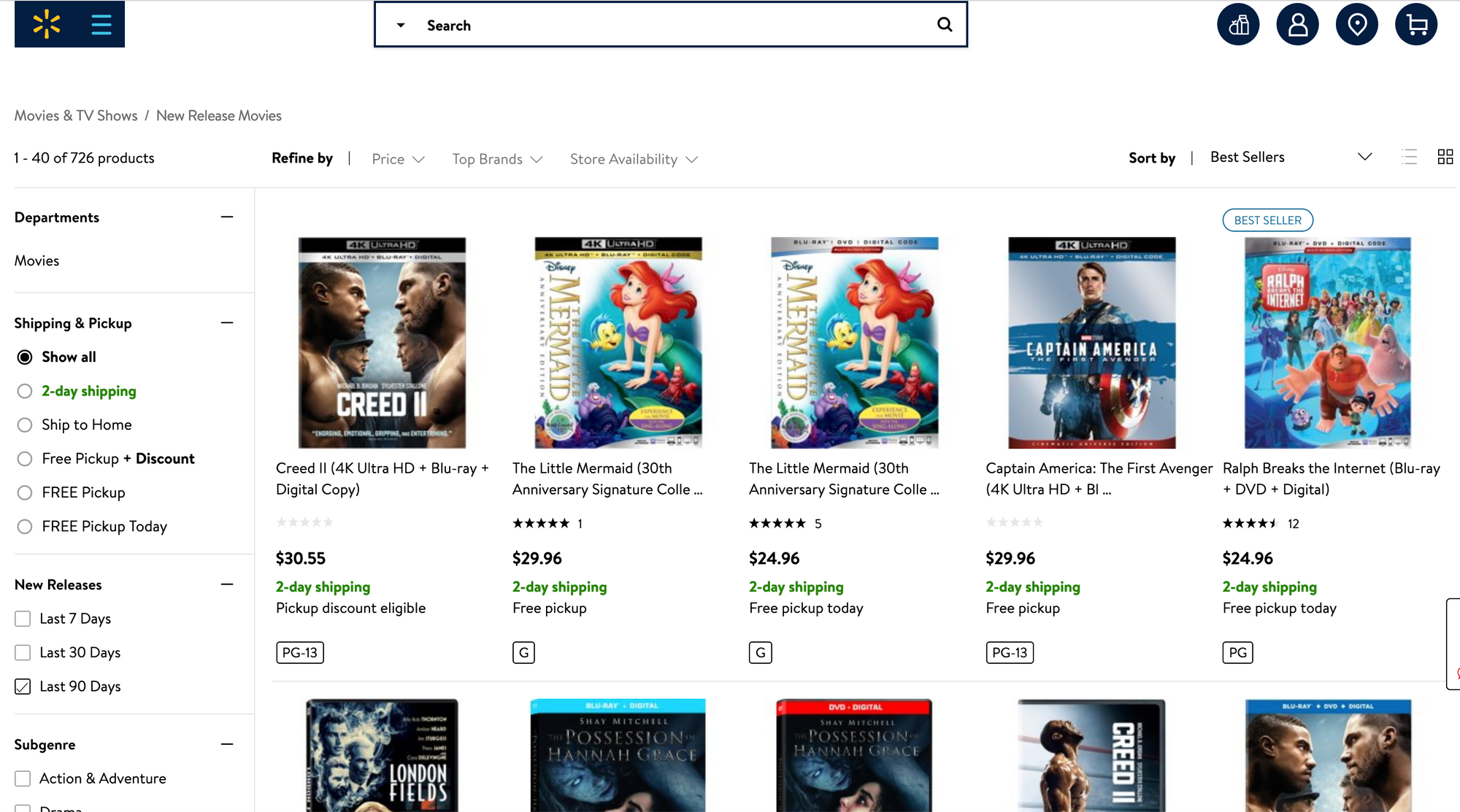The width and height of the screenshot is (1460, 812).
Task: Click the Creed II product title link
Action: coord(381,479)
